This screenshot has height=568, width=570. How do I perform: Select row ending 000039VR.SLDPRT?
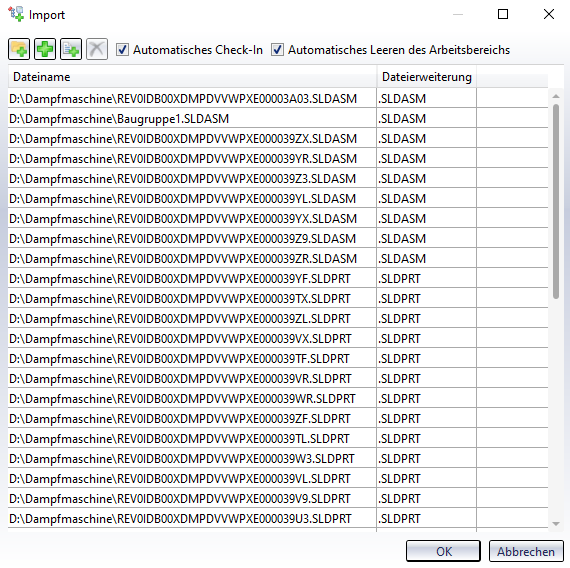(x=278, y=379)
